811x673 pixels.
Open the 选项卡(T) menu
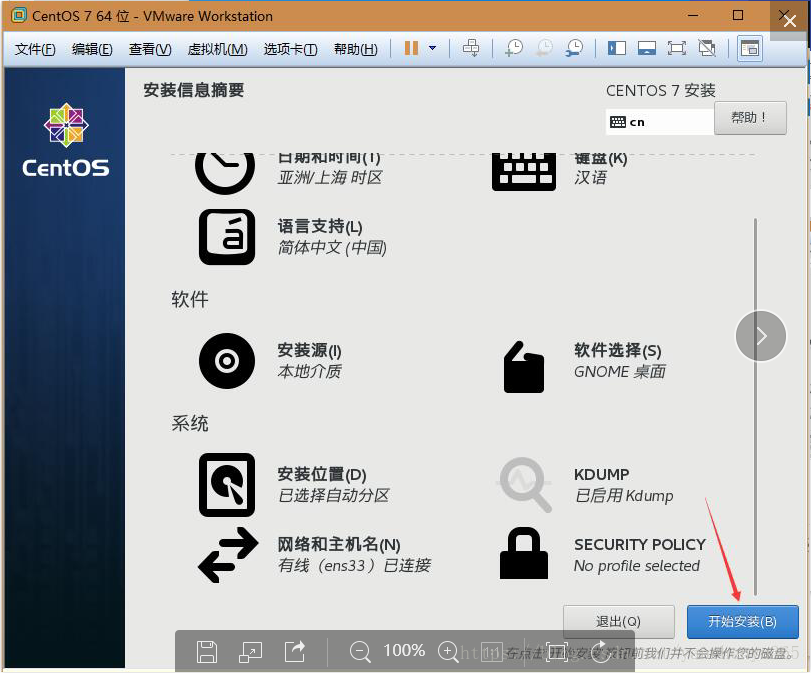point(290,49)
